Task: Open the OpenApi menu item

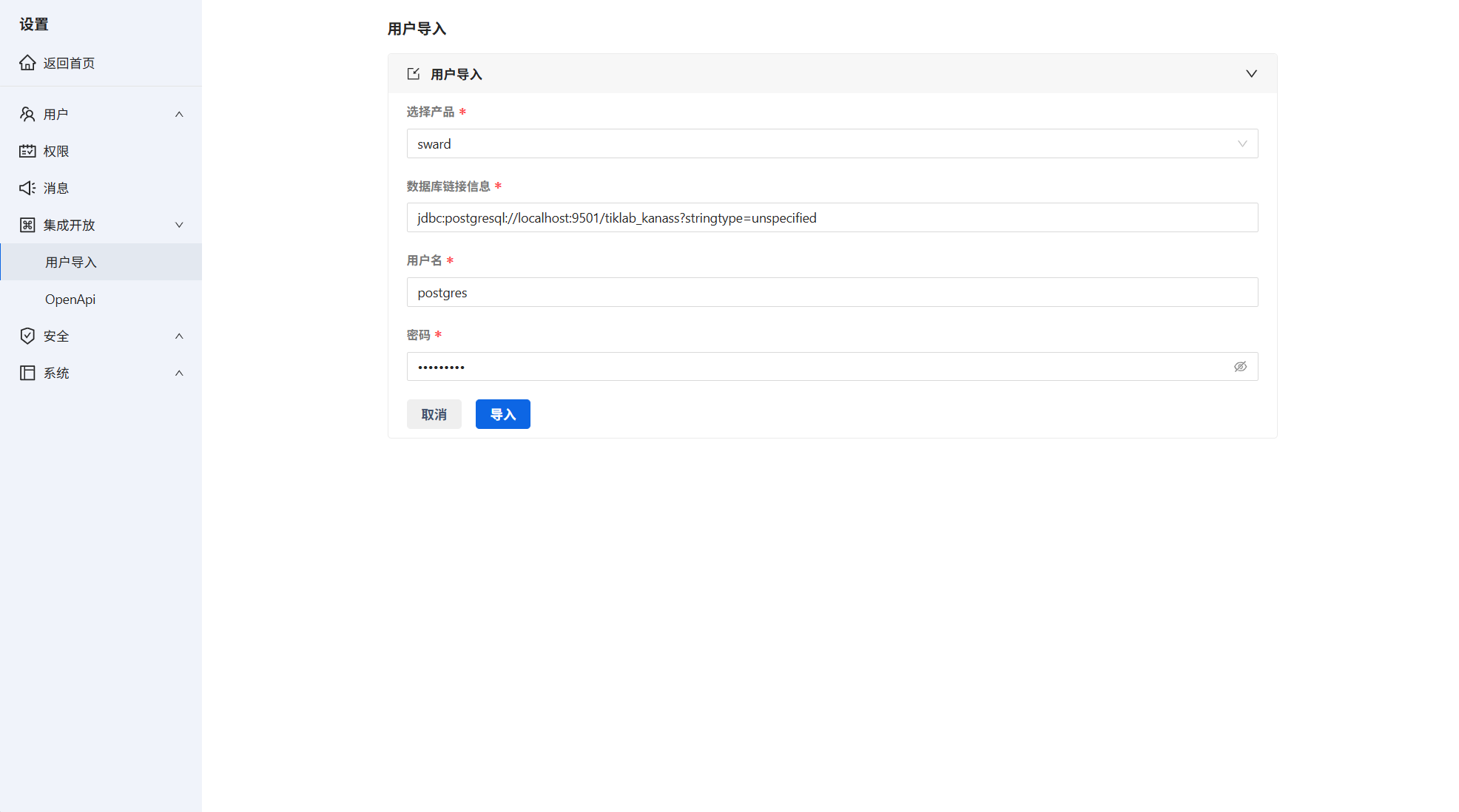Action: [x=70, y=299]
